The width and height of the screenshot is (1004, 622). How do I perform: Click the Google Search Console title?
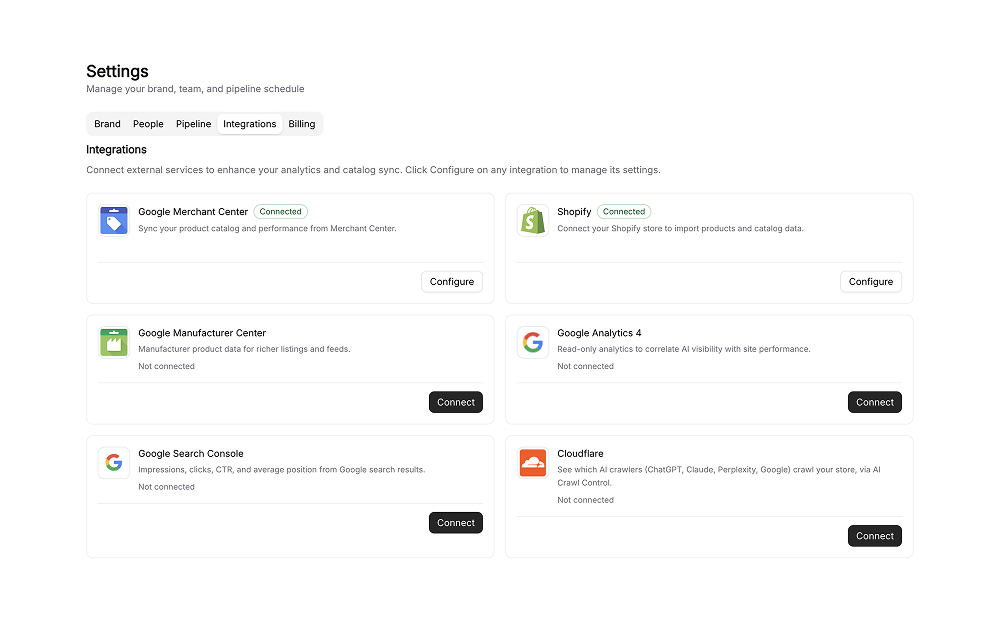[191, 454]
